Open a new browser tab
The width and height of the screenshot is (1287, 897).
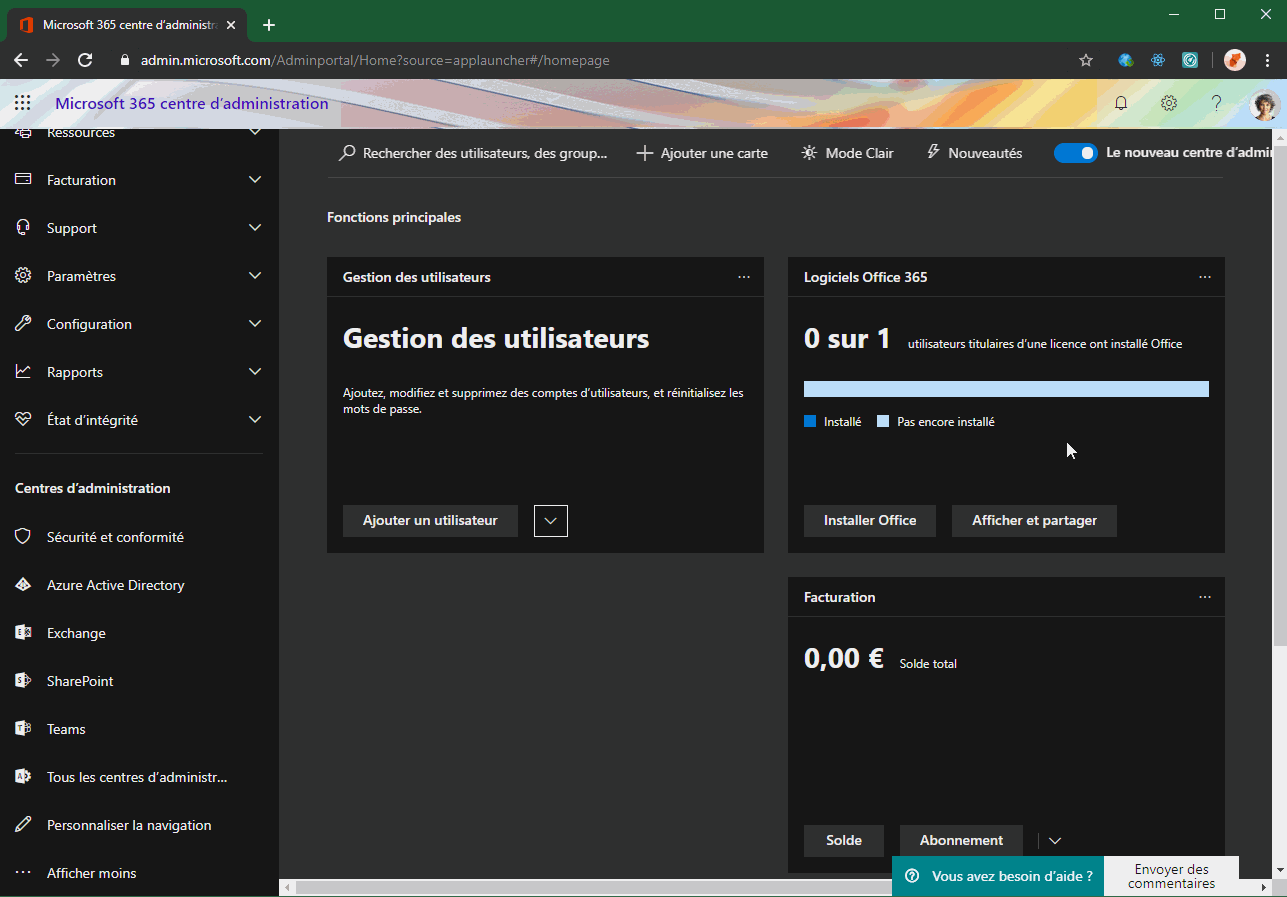click(269, 25)
